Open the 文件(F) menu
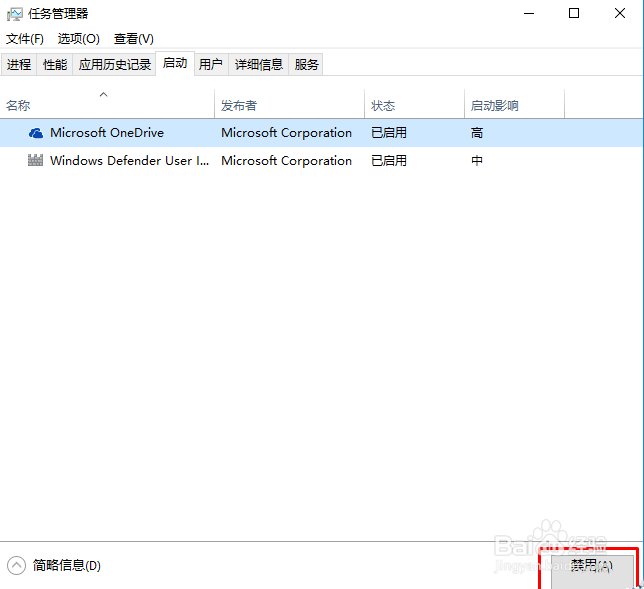 pos(25,39)
